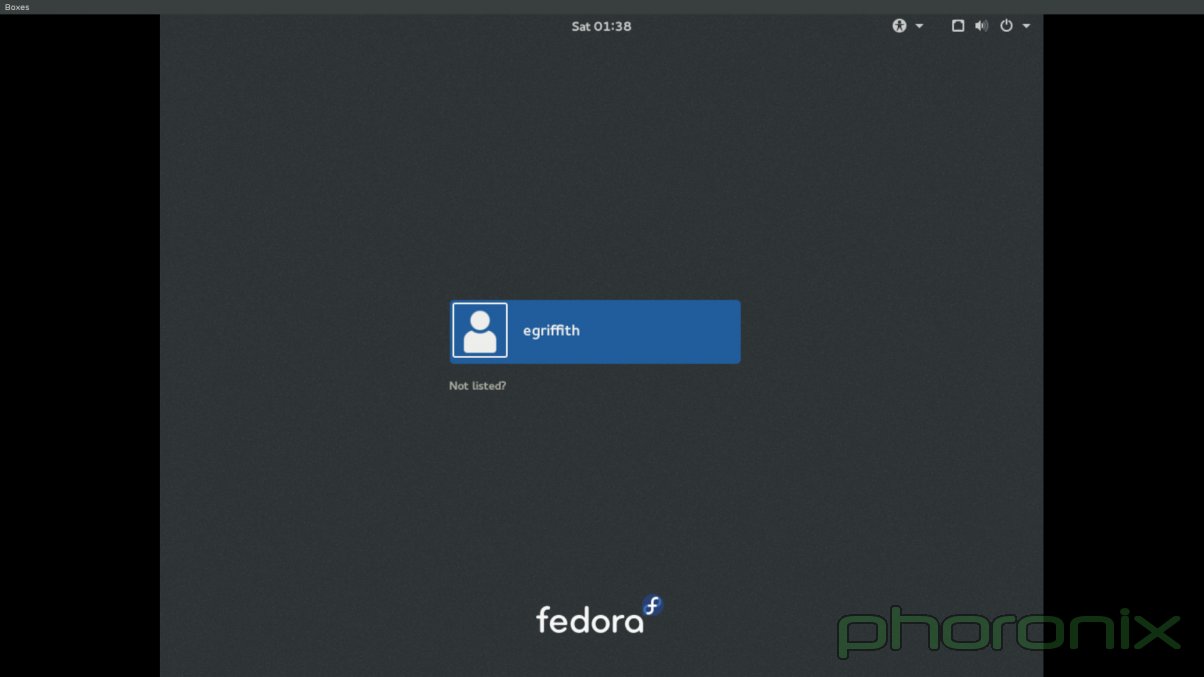The width and height of the screenshot is (1204, 677).
Task: Click the speaker icon in the top bar
Action: tap(981, 25)
